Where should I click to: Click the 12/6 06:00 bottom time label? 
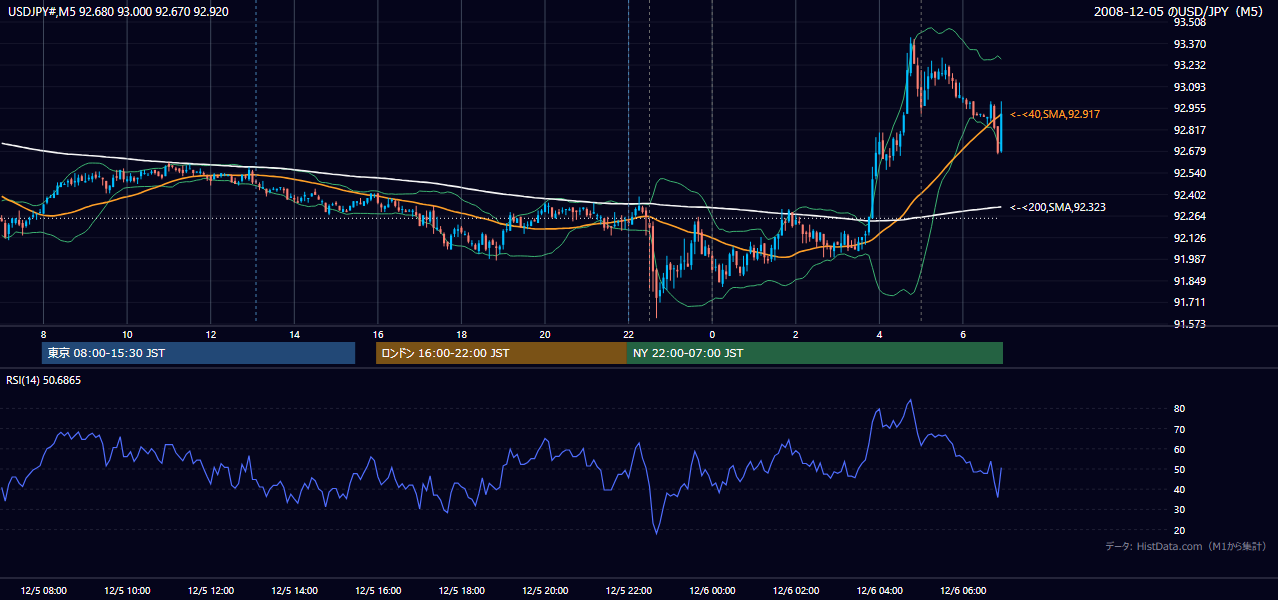[x=962, y=591]
